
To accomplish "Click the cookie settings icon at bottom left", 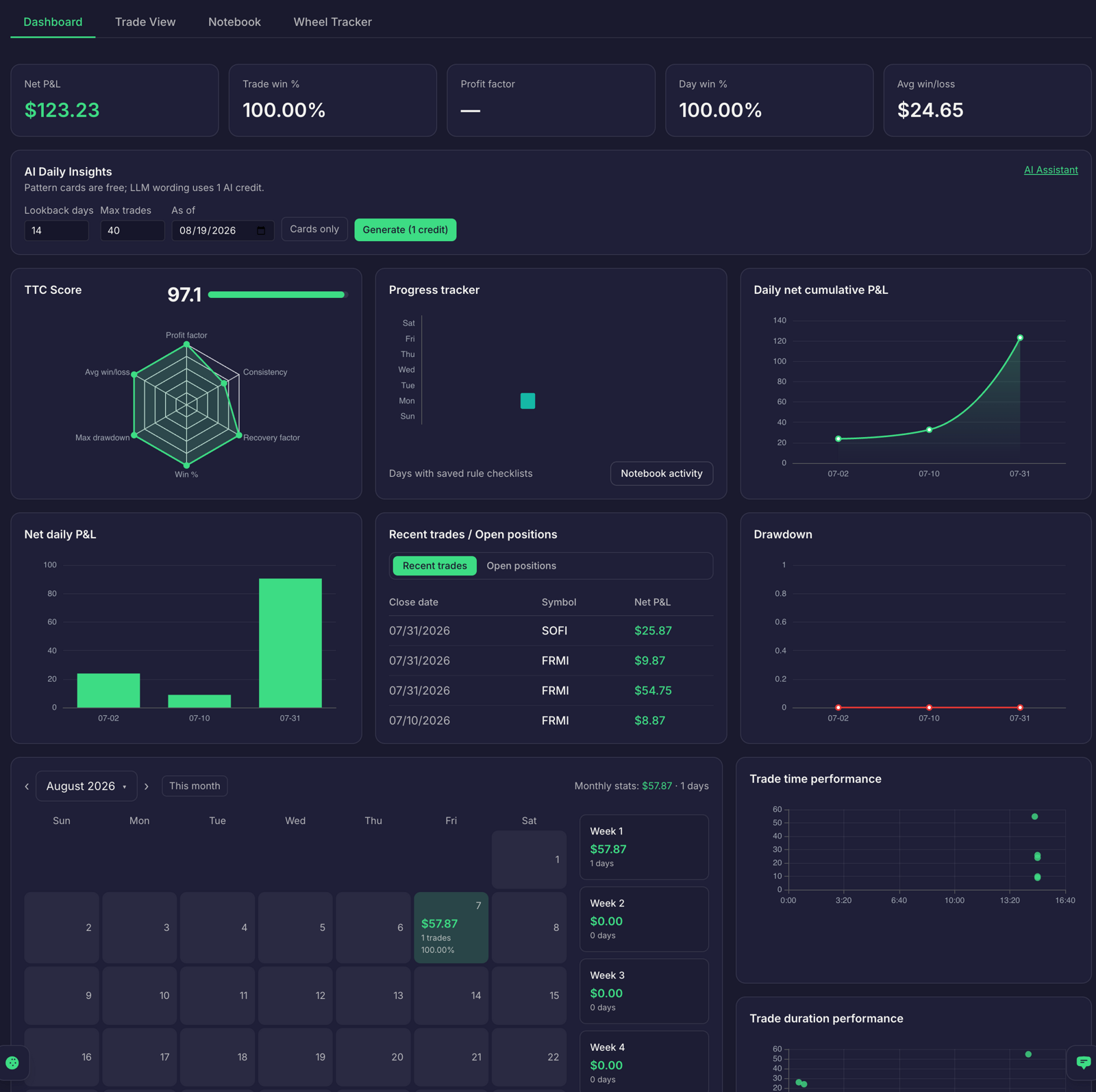I will [12, 1063].
